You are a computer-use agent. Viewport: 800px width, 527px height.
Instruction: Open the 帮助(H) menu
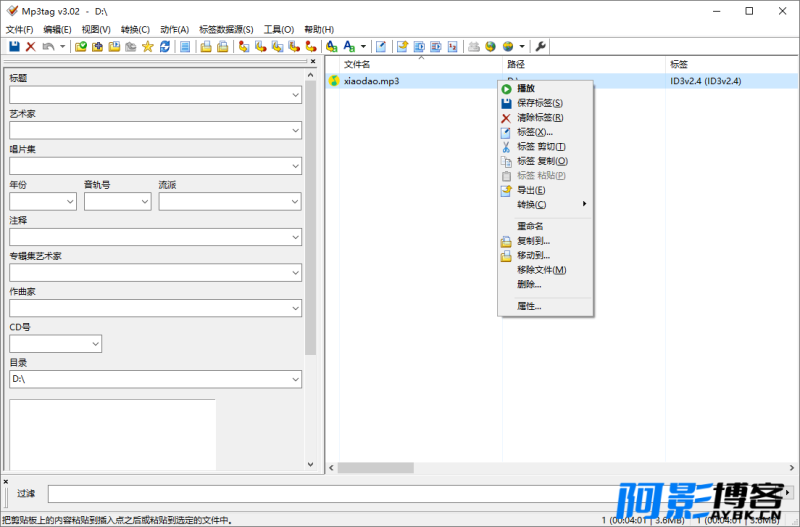coord(319,30)
